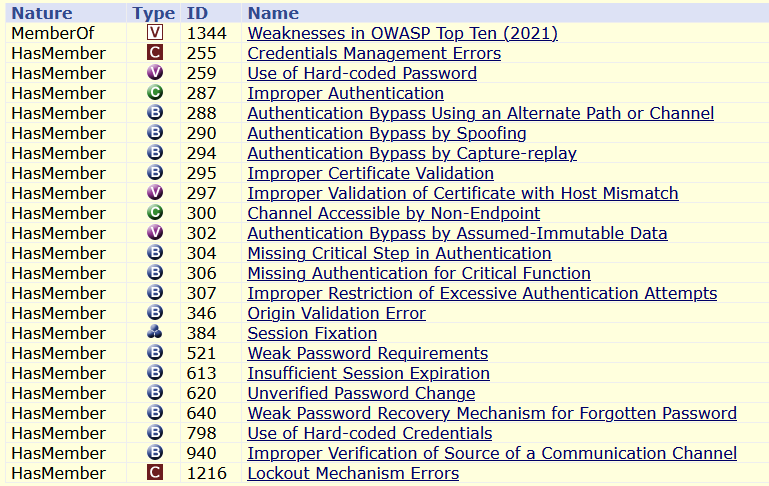The height and width of the screenshot is (486, 769).
Task: Click the Base icon for ID 304
Action: pos(154,253)
